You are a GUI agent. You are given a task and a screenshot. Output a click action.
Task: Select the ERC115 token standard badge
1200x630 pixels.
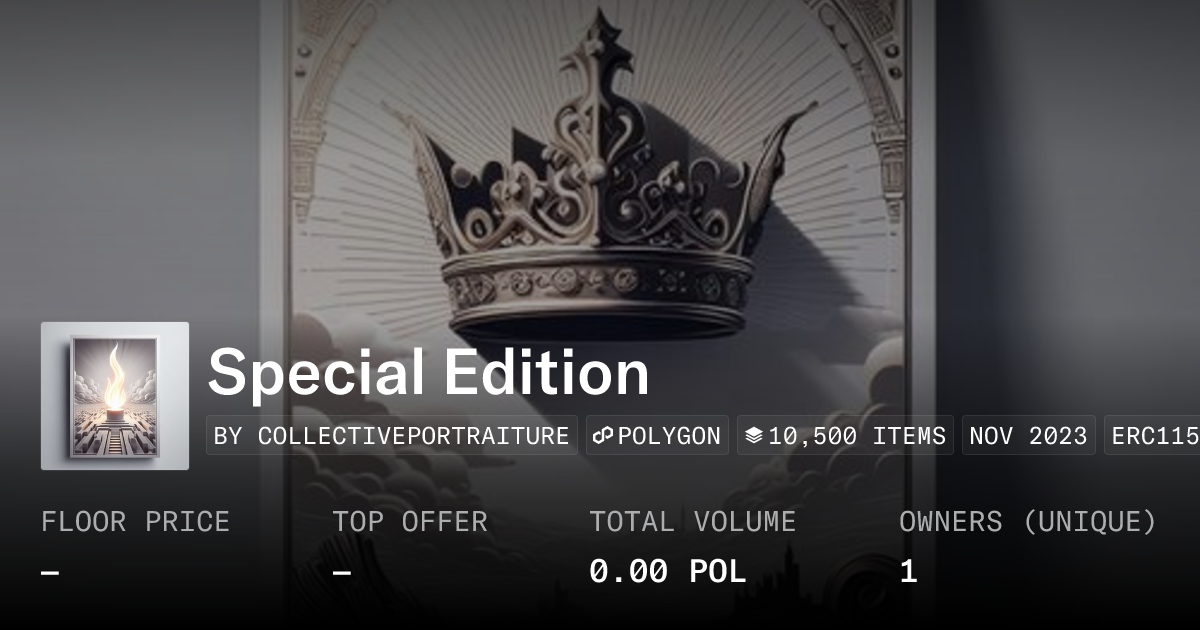click(x=1152, y=436)
